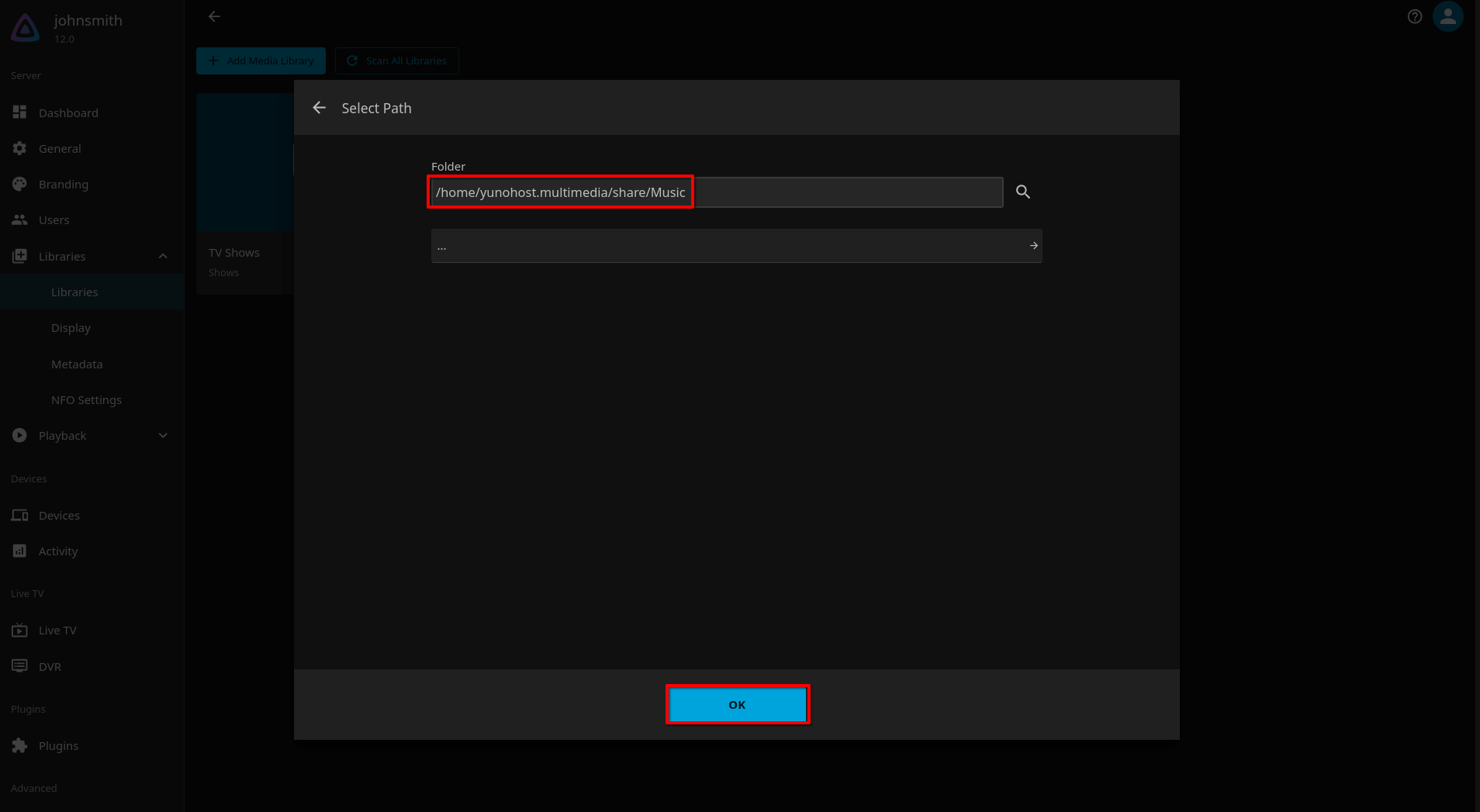Image resolution: width=1480 pixels, height=812 pixels.
Task: Click the Add Media Library button
Action: tap(261, 60)
